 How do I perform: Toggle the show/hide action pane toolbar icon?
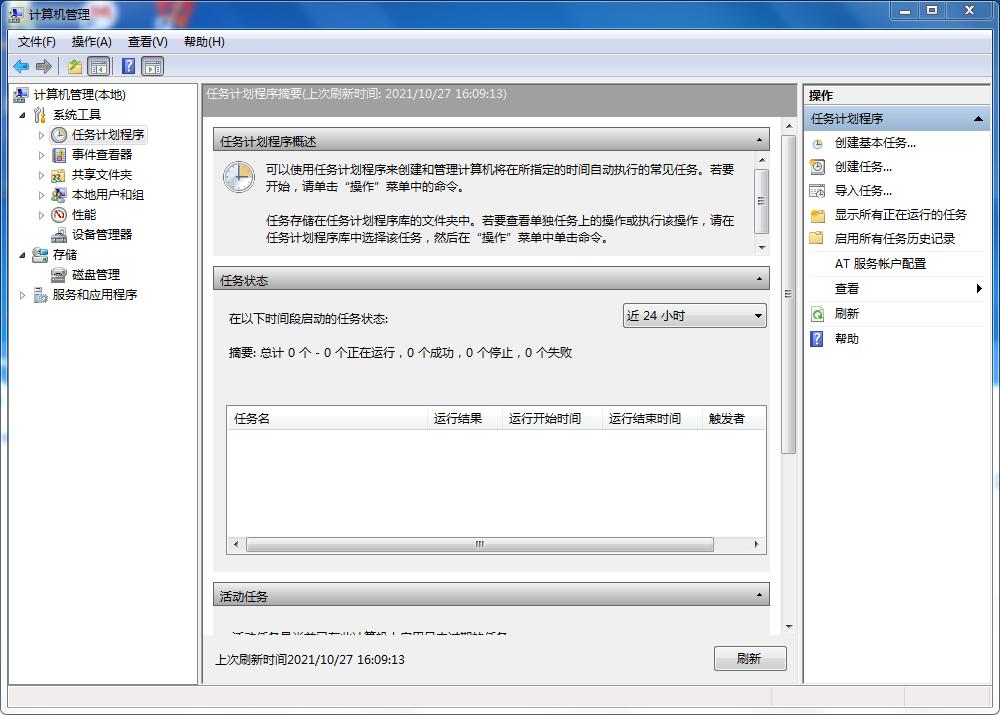click(151, 66)
